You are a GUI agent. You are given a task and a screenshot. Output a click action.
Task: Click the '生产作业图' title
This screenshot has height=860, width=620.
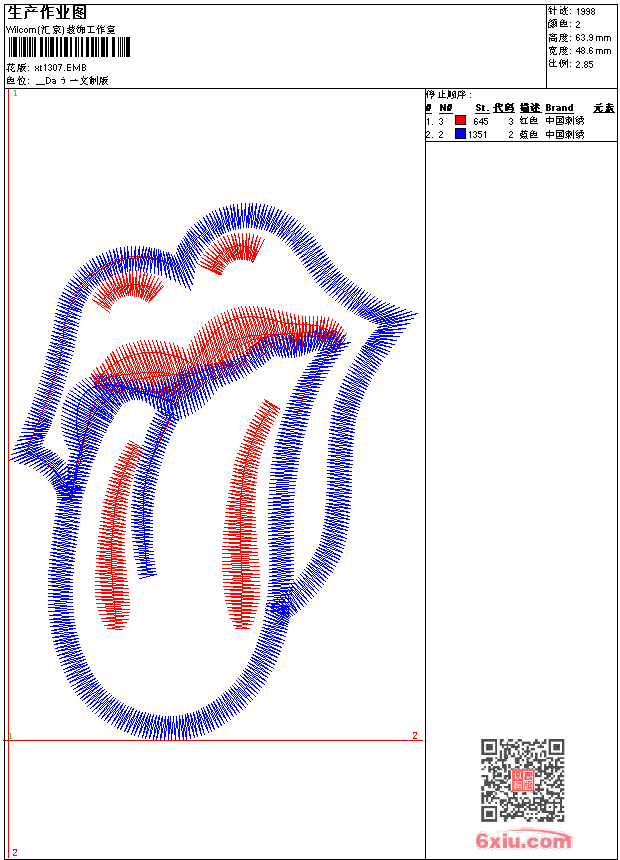pos(47,13)
